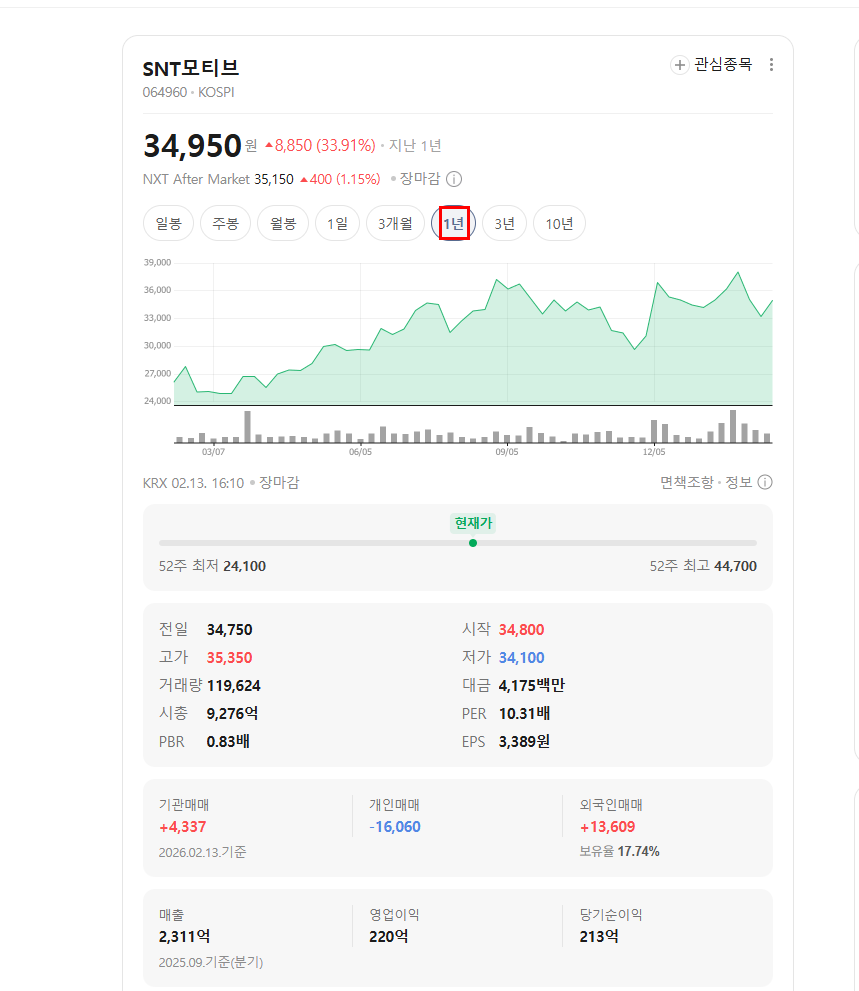Switch chart to 3년 range
This screenshot has height=991, width=859.
(x=504, y=224)
